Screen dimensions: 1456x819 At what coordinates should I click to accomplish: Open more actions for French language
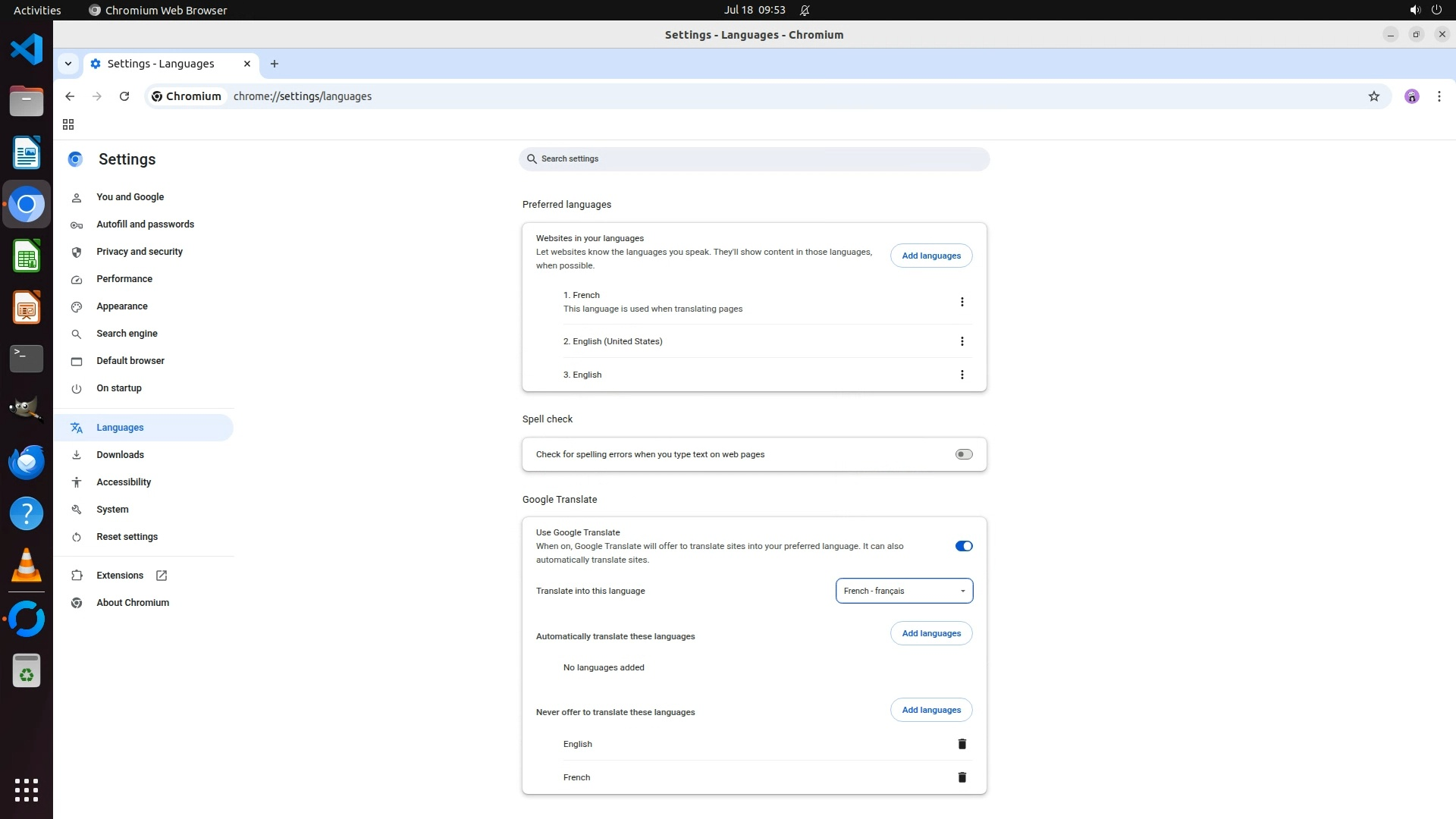[962, 302]
